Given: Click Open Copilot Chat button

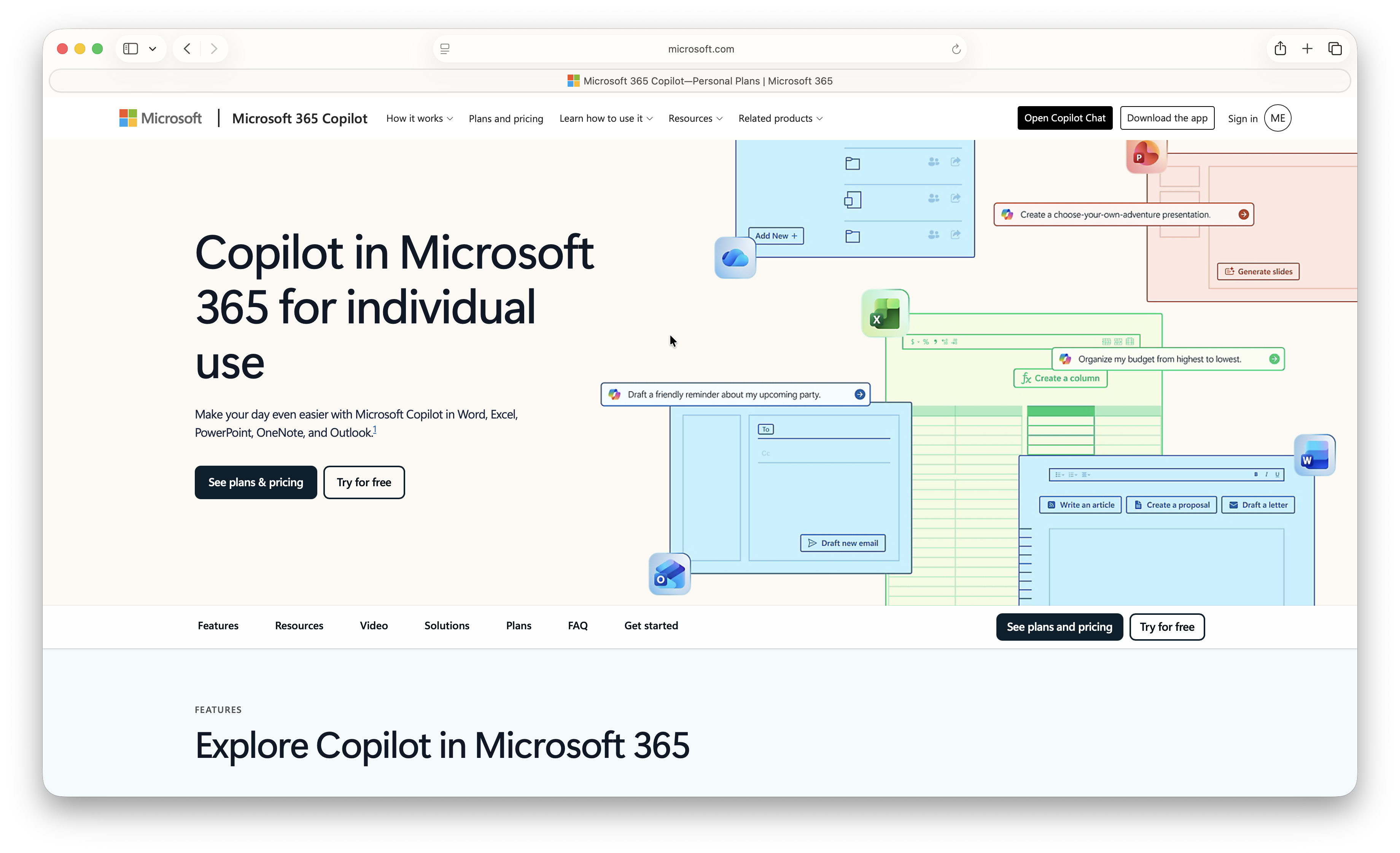Looking at the screenshot, I should coord(1065,118).
